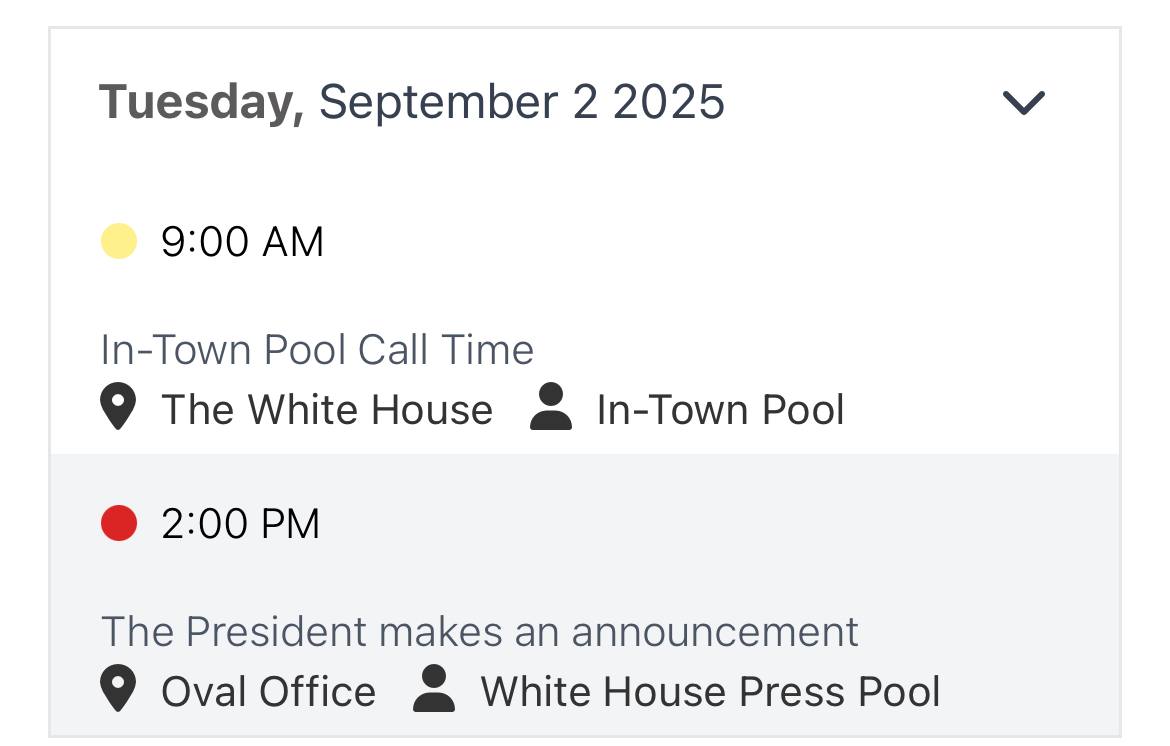Select The White House location text
1170x746 pixels.
pyautogui.click(x=327, y=410)
